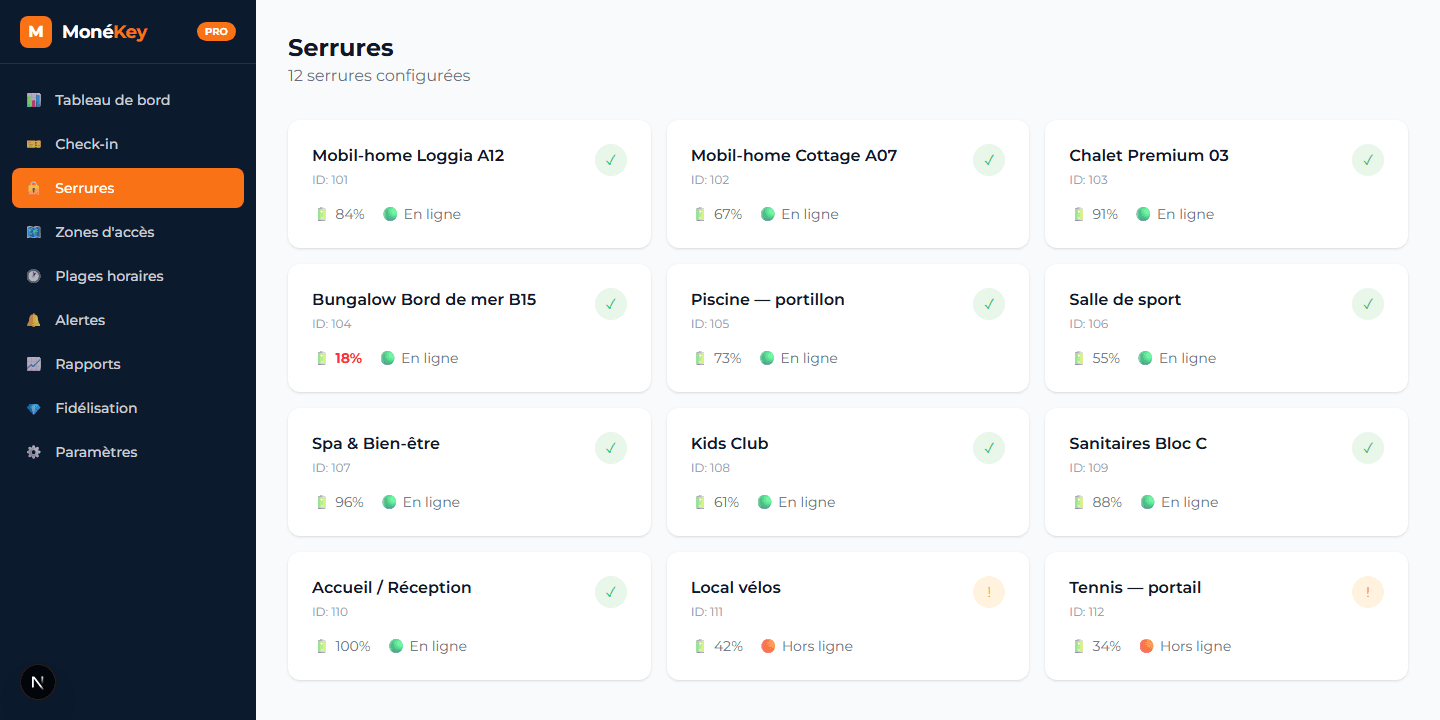Click the Fidélisation diamond icon
The width and height of the screenshot is (1440, 720).
click(34, 408)
